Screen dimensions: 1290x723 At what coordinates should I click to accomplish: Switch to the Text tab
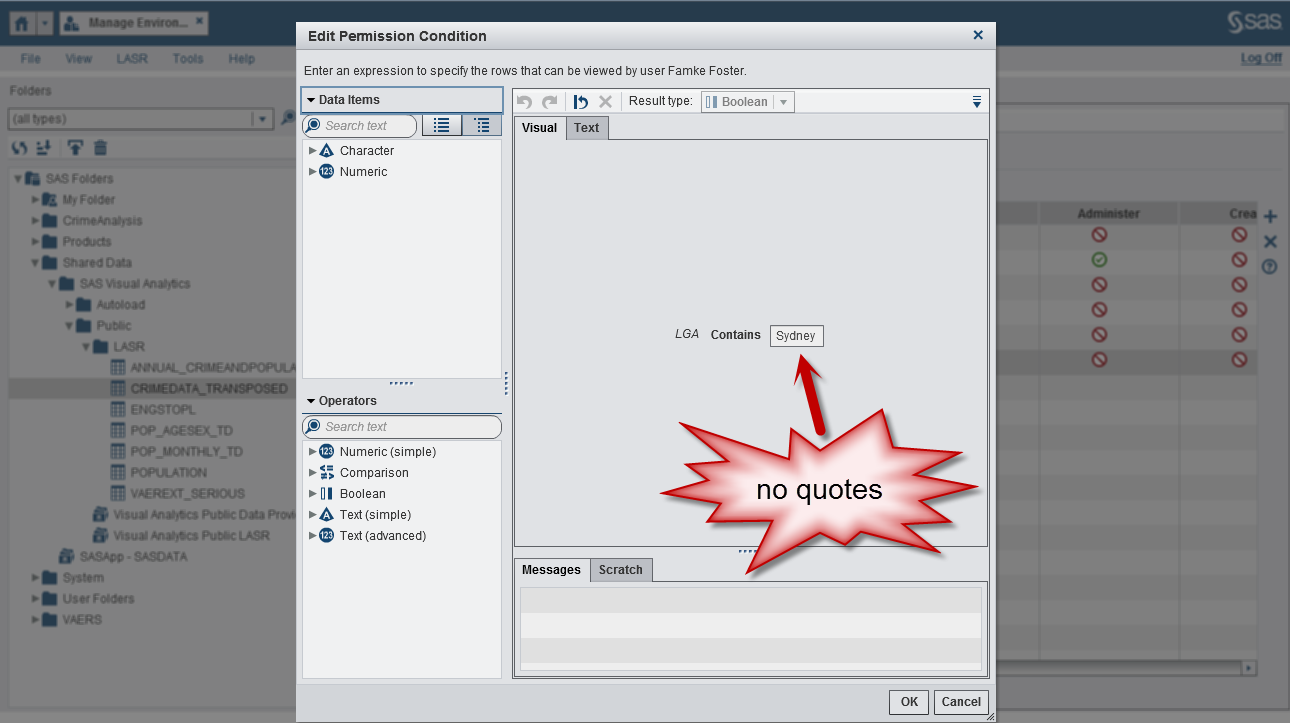587,127
